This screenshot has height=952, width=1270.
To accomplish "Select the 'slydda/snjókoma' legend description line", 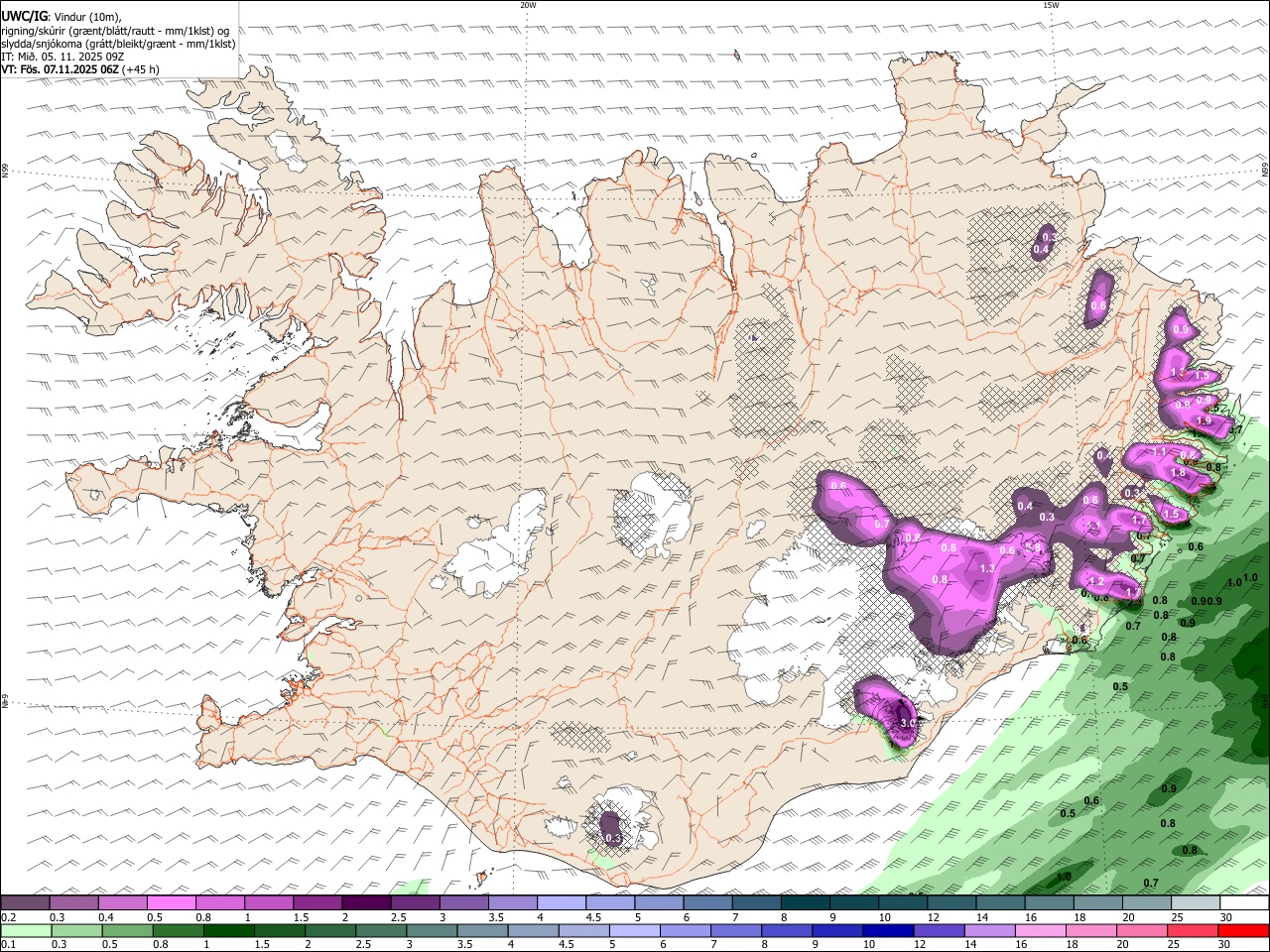I will coord(119,43).
